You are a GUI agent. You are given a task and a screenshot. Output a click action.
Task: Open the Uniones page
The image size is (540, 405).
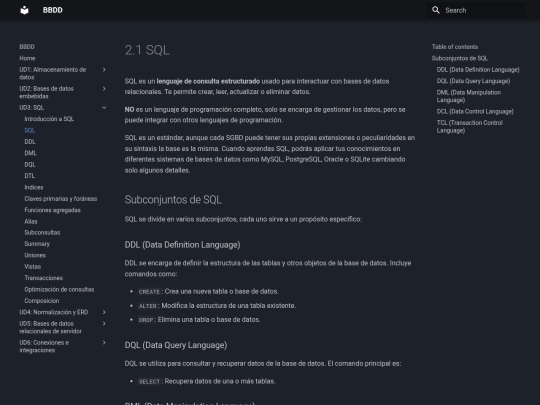point(35,255)
